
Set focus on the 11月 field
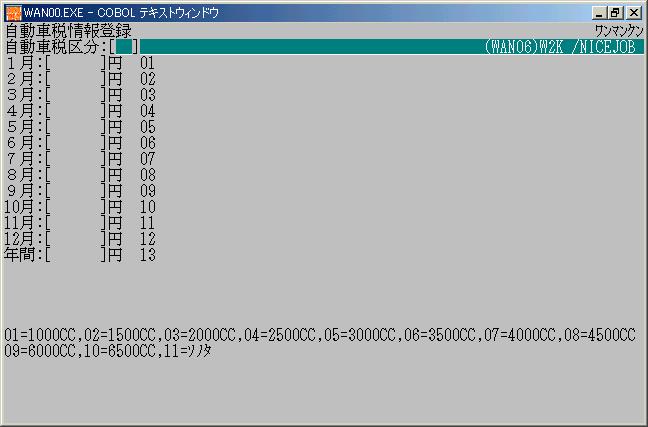(76, 223)
